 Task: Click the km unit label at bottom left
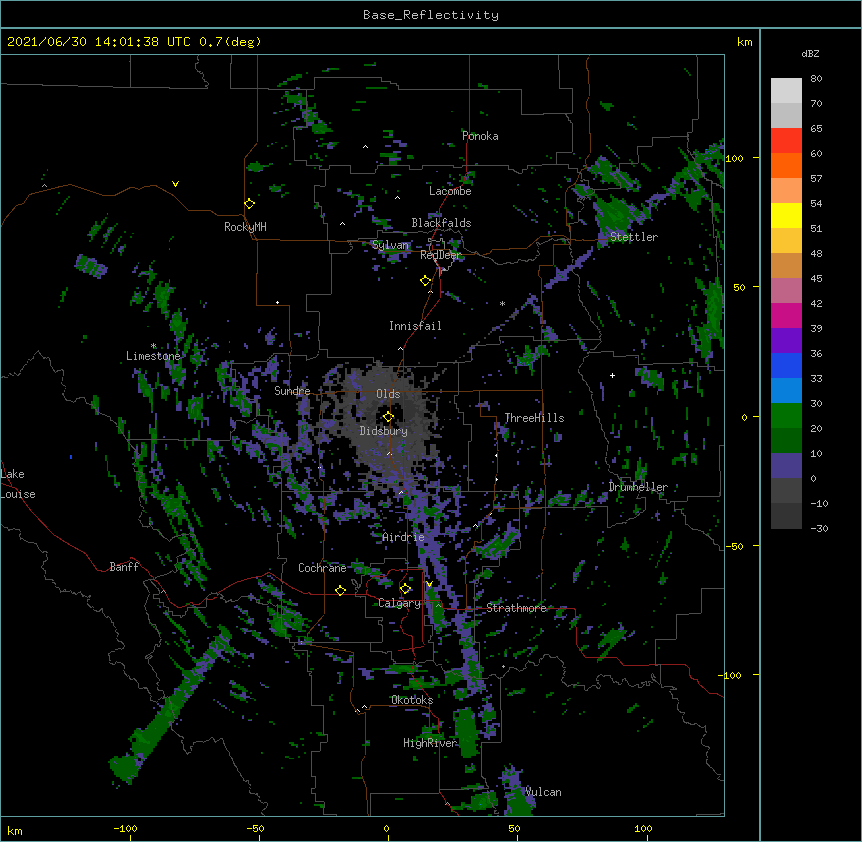tap(15, 830)
